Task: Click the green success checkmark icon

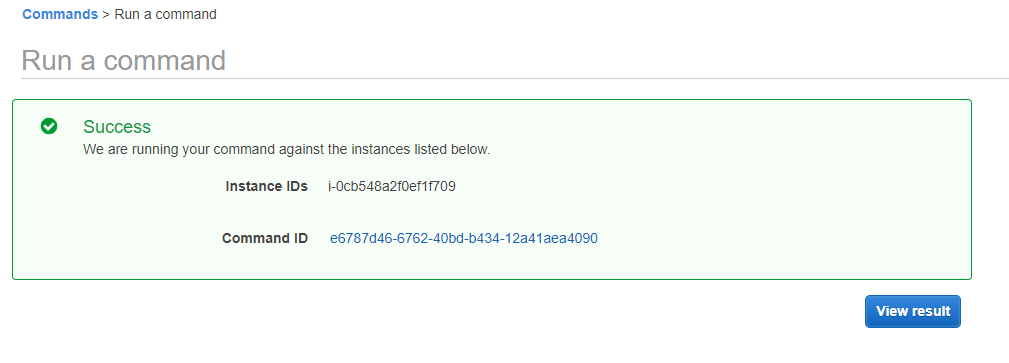Action: [x=49, y=126]
